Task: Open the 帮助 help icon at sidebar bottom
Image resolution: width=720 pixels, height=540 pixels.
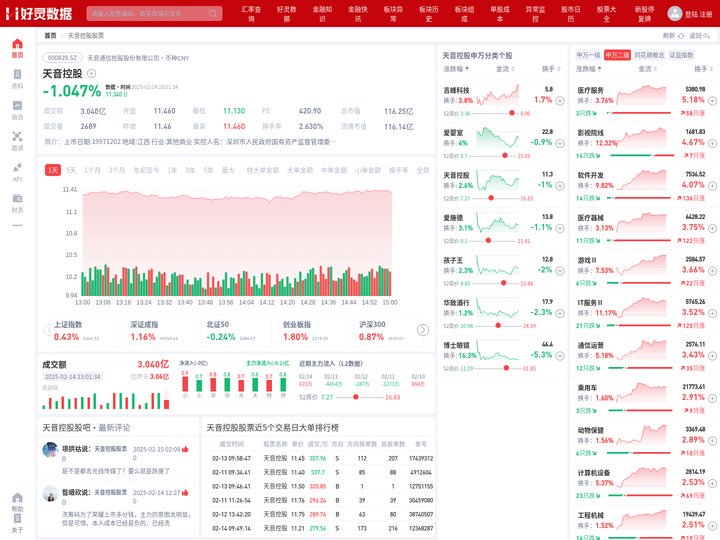Action: coord(17,498)
